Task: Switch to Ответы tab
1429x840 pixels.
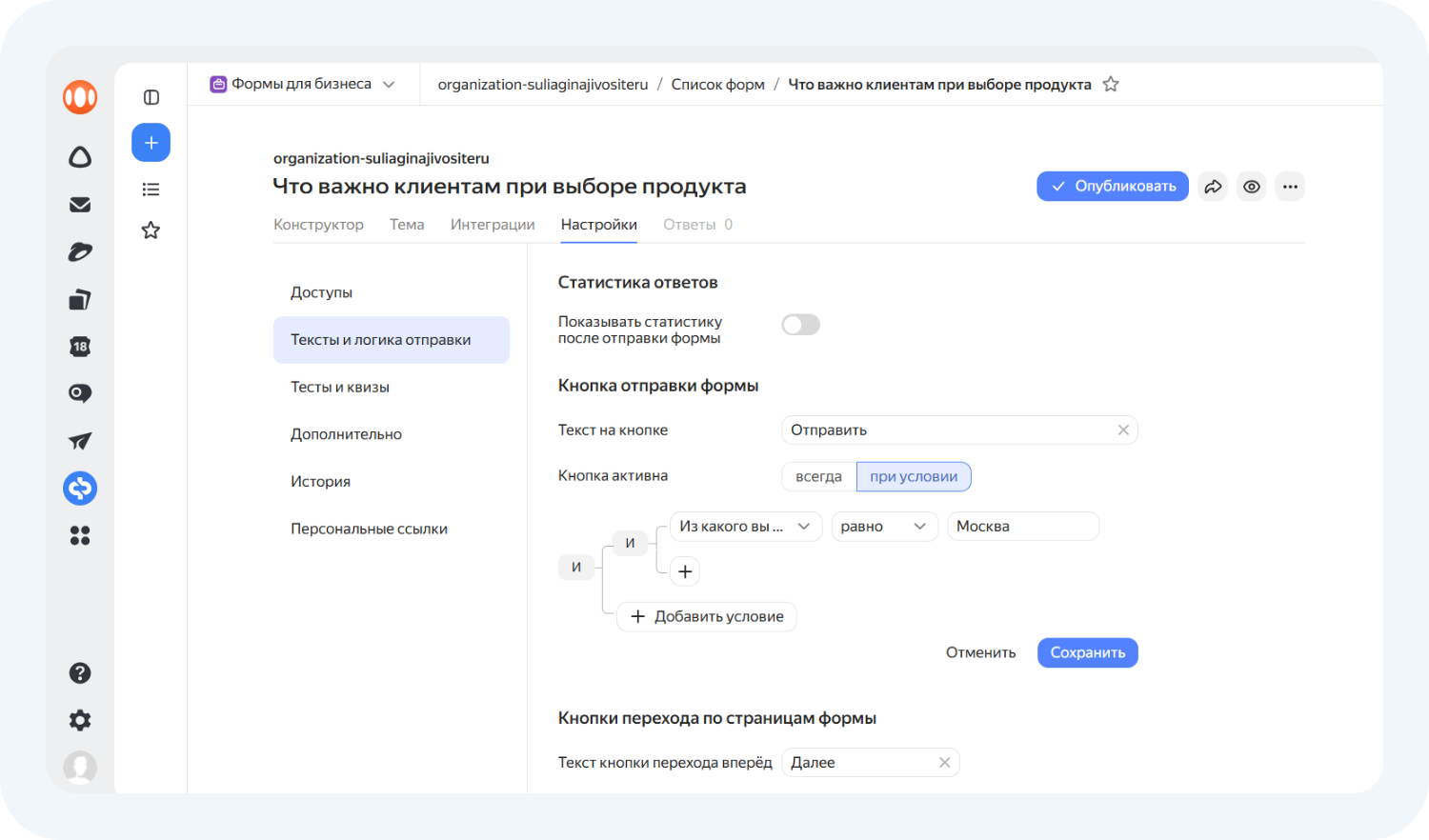Action: (x=697, y=225)
